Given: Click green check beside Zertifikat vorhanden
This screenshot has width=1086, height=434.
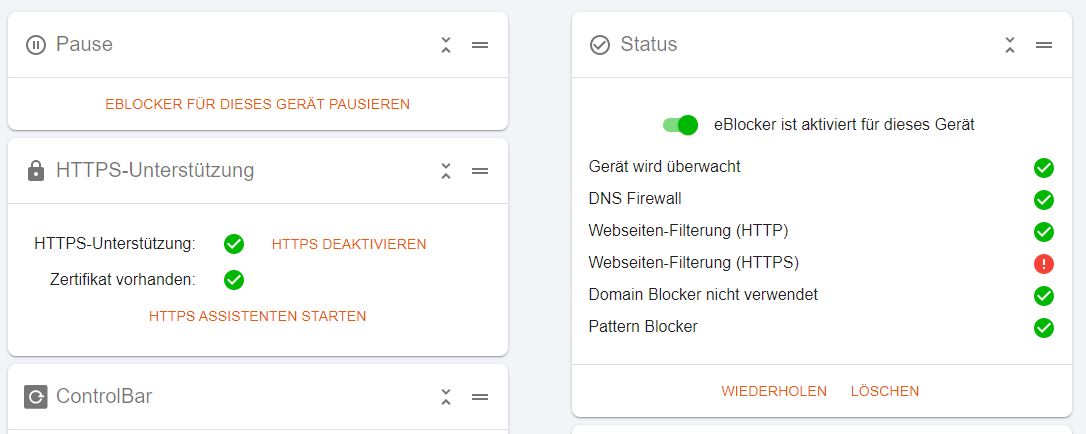Looking at the screenshot, I should 234,280.
